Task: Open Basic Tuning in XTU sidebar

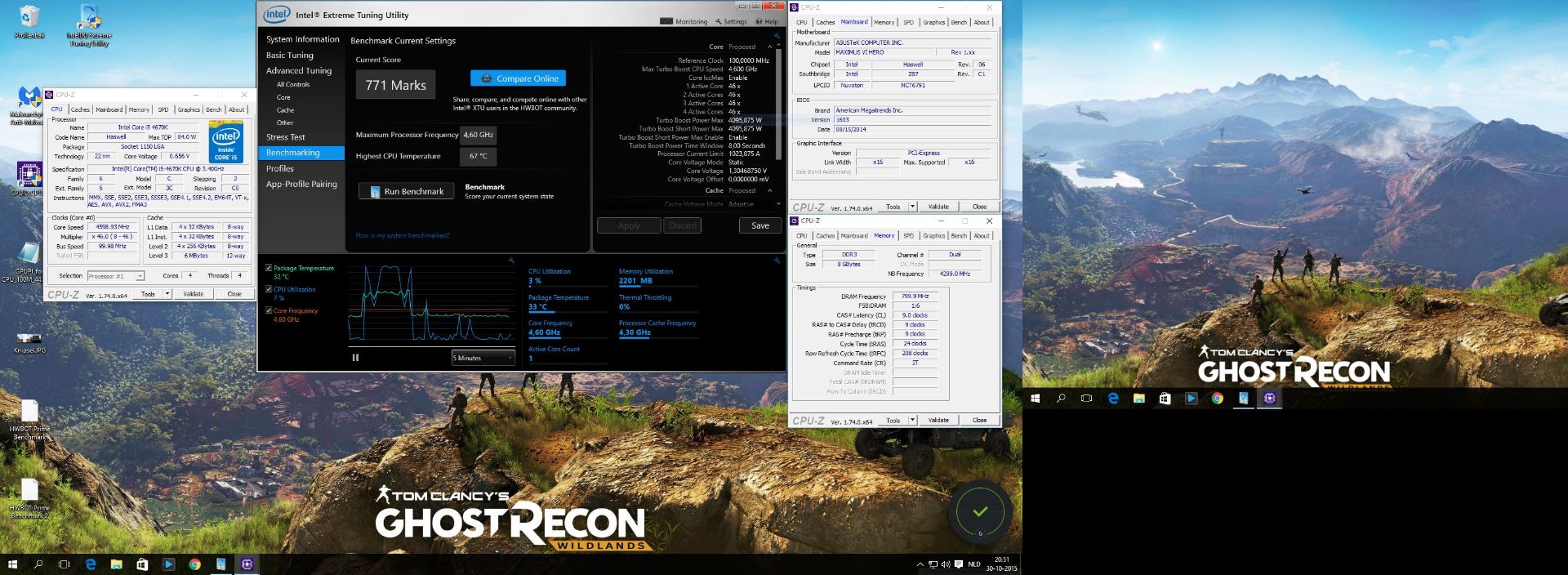Action: point(289,56)
